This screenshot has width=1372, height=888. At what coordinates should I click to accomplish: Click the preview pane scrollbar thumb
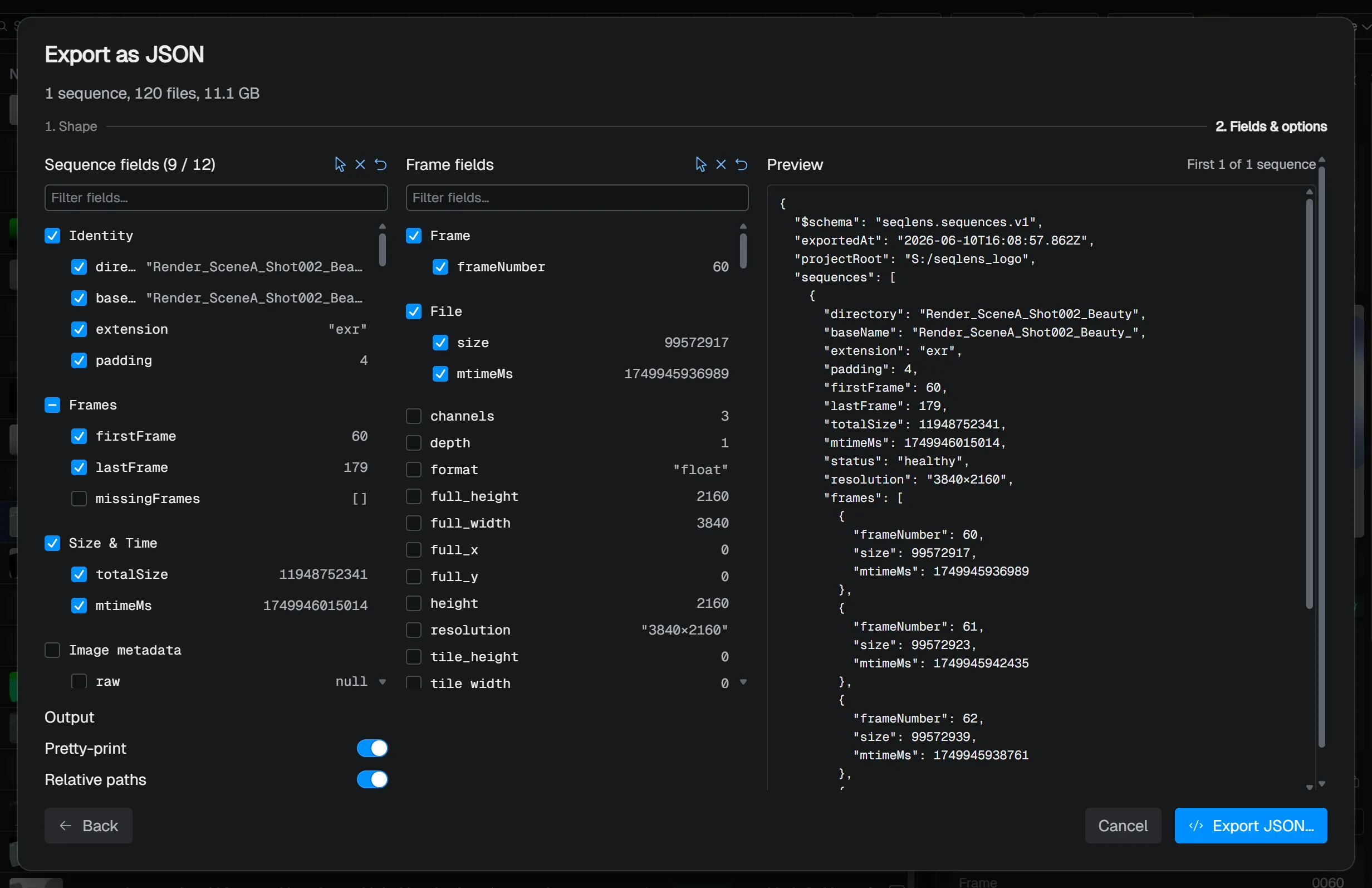tap(1309, 404)
